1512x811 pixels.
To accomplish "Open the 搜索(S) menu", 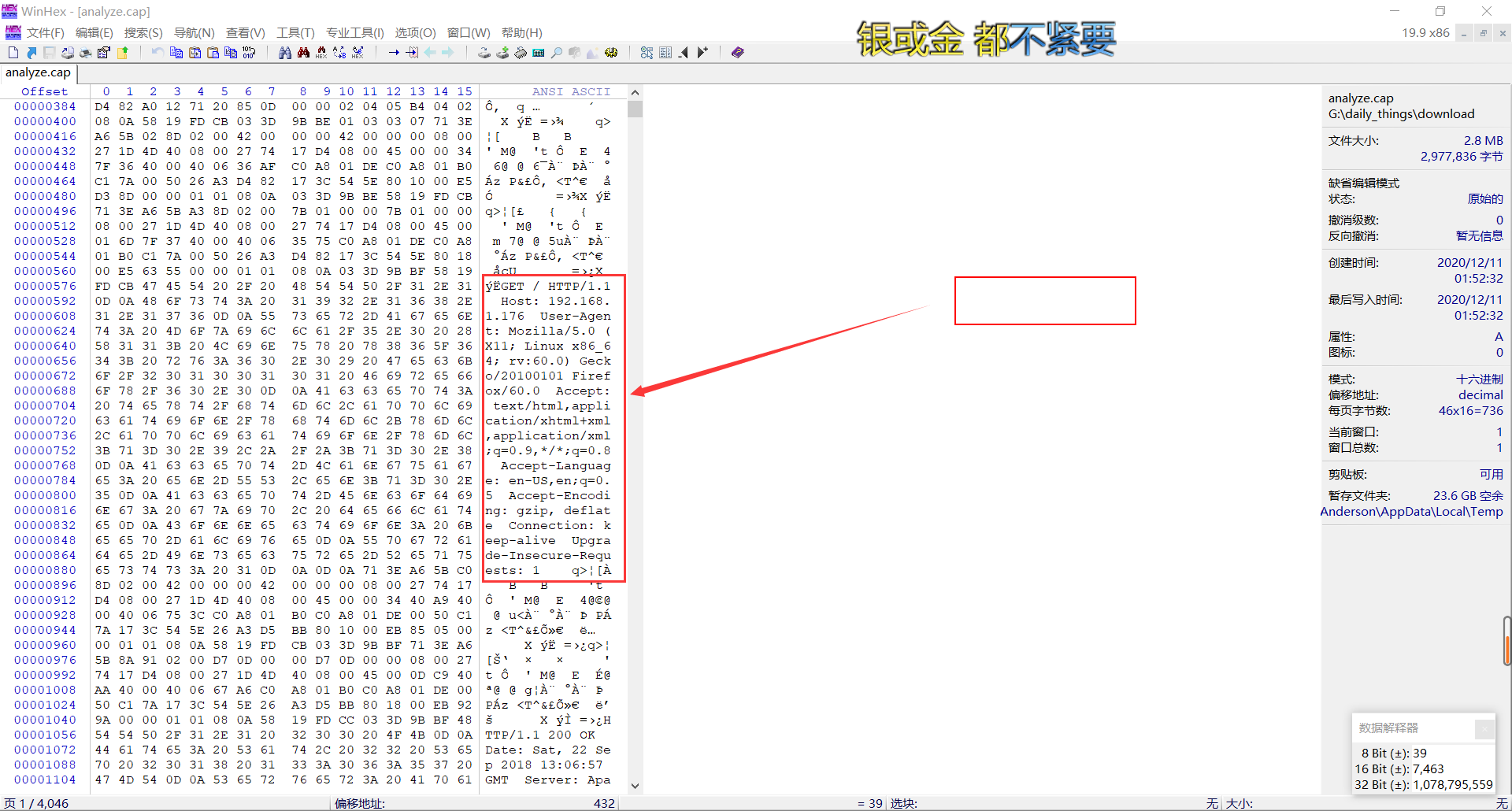I will (143, 32).
